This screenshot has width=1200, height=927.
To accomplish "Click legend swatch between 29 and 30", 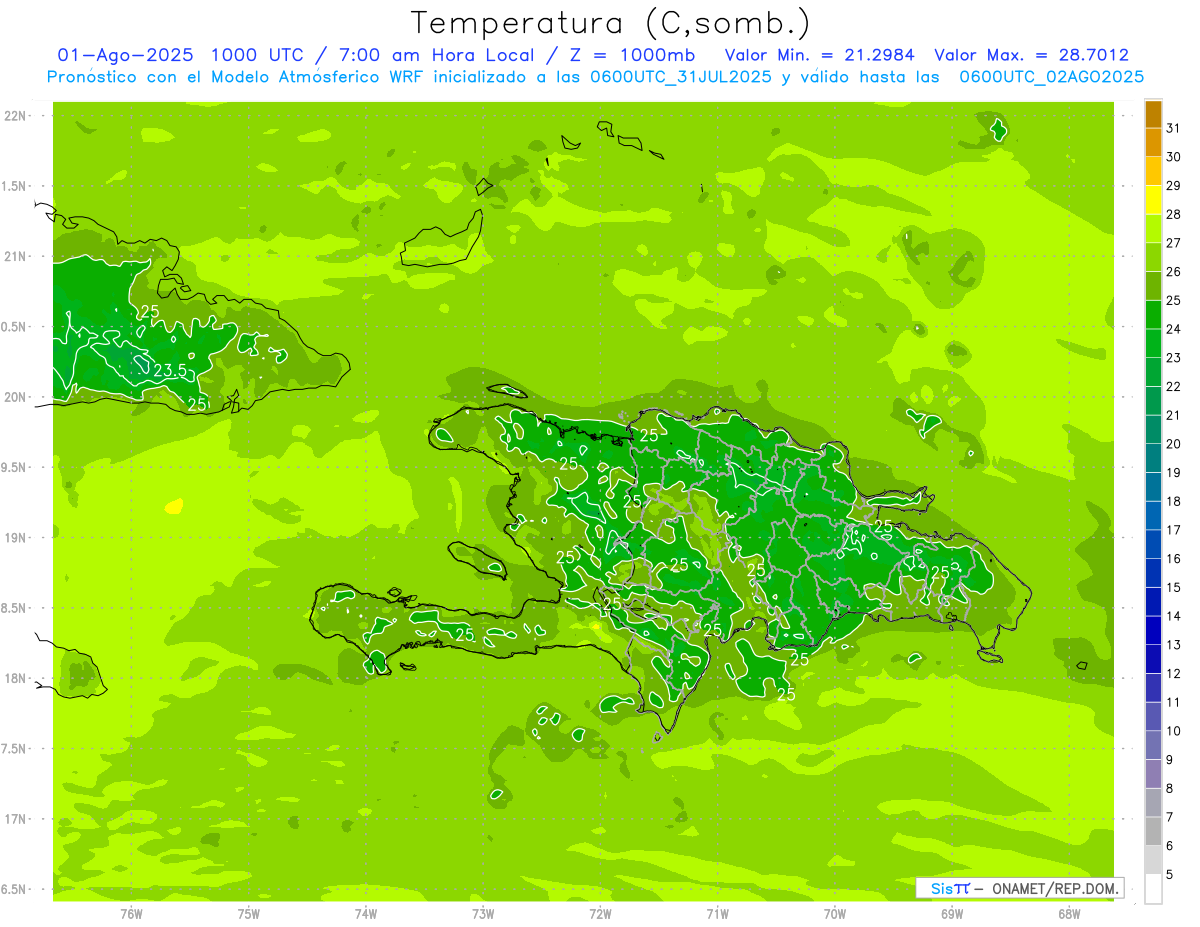I will point(1153,171).
